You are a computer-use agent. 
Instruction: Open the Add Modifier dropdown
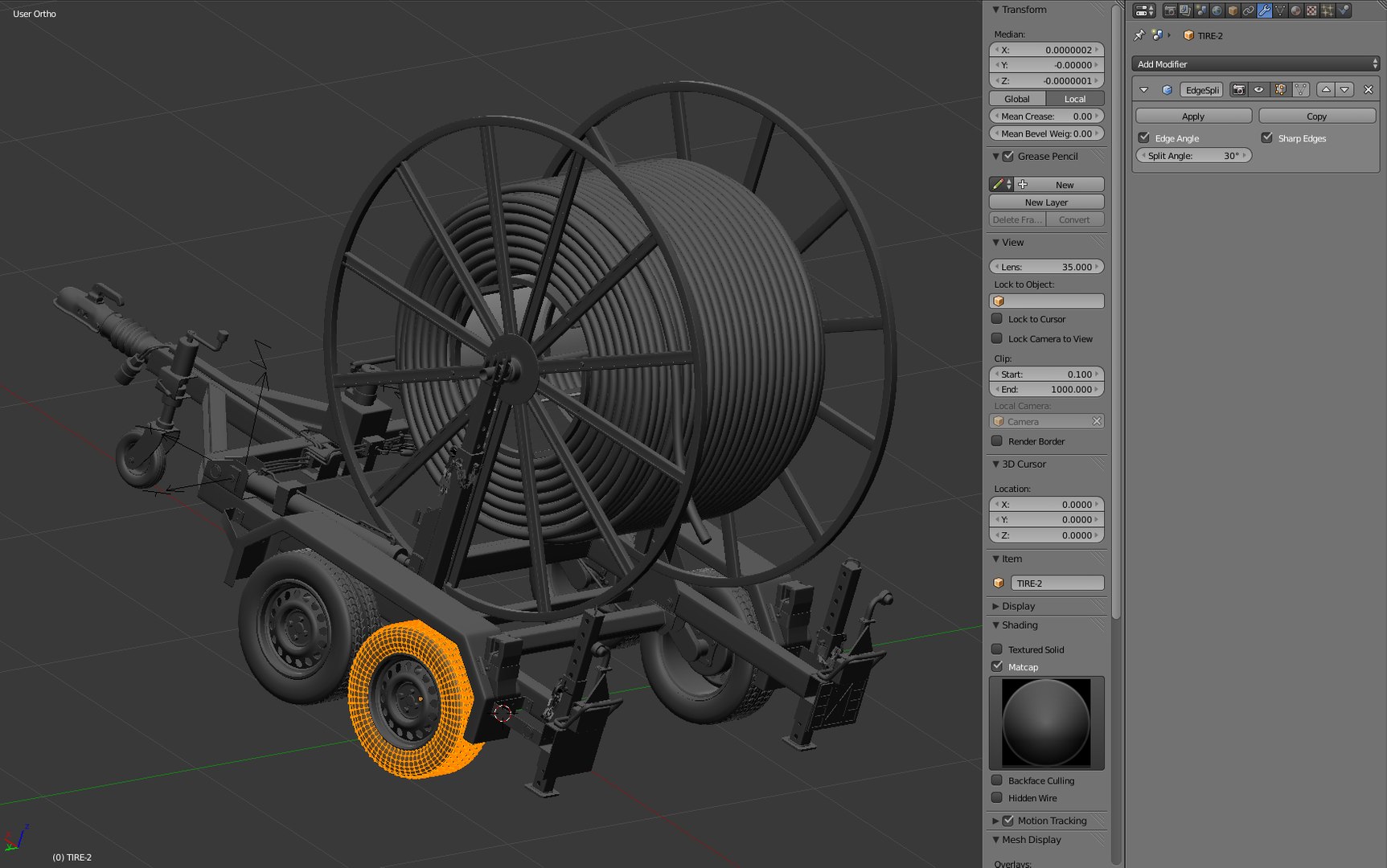click(1256, 64)
